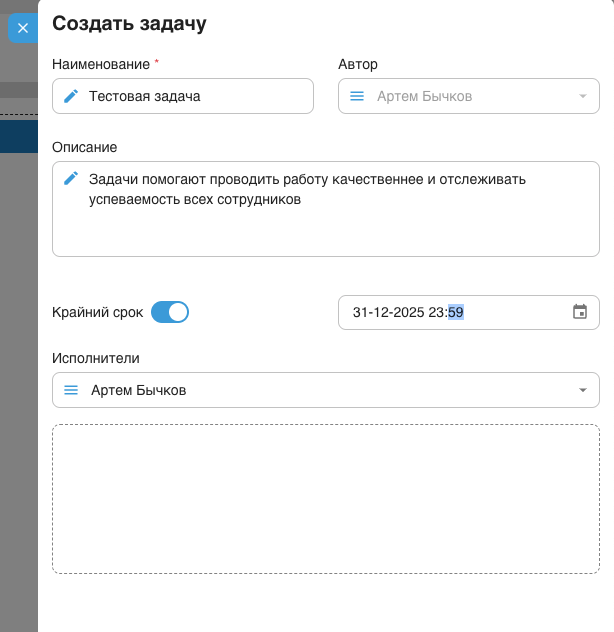This screenshot has width=614, height=632.
Task: Click the list icon in the Автор field
Action: pyautogui.click(x=357, y=96)
